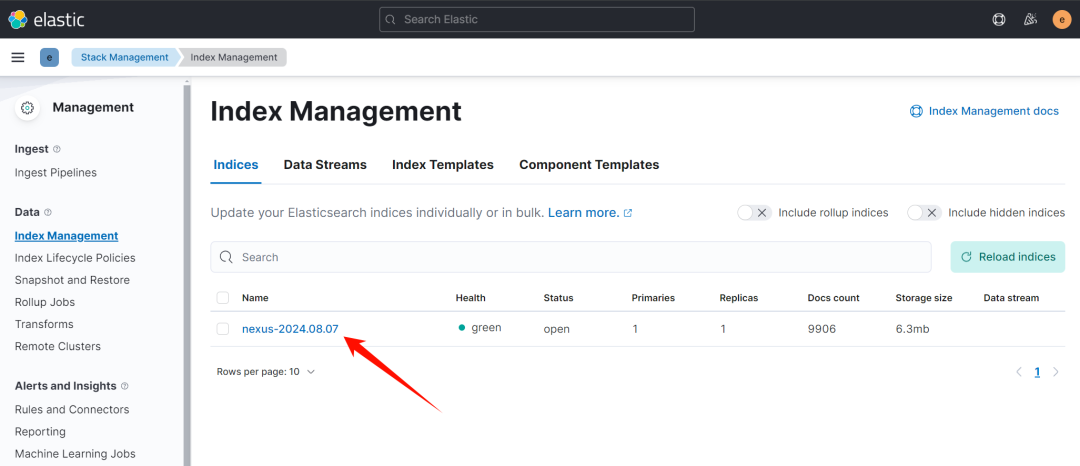Toggle Include rollup indices switch
The height and width of the screenshot is (466, 1080).
[x=754, y=213]
